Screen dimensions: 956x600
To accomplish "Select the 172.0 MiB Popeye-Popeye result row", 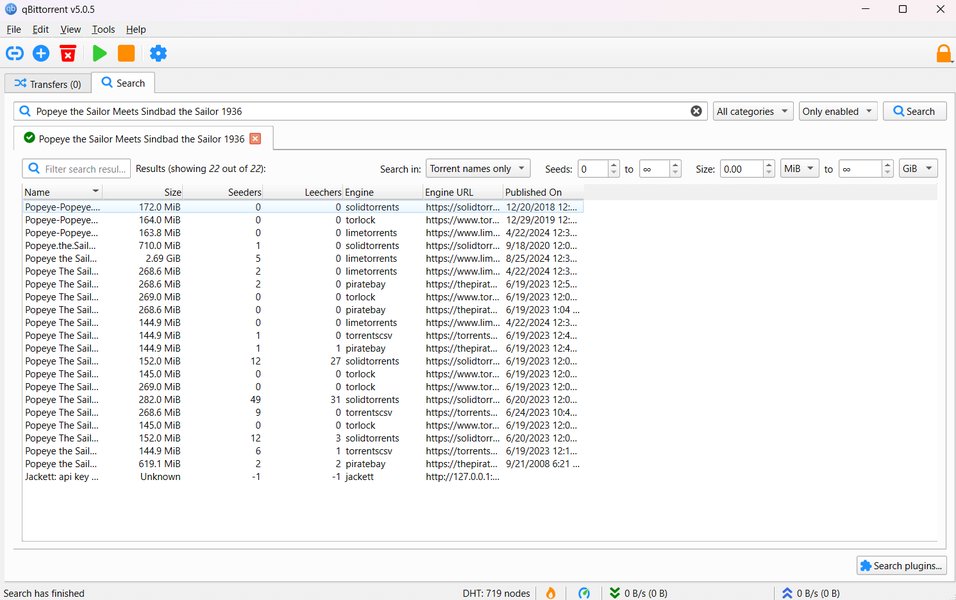I will point(303,207).
